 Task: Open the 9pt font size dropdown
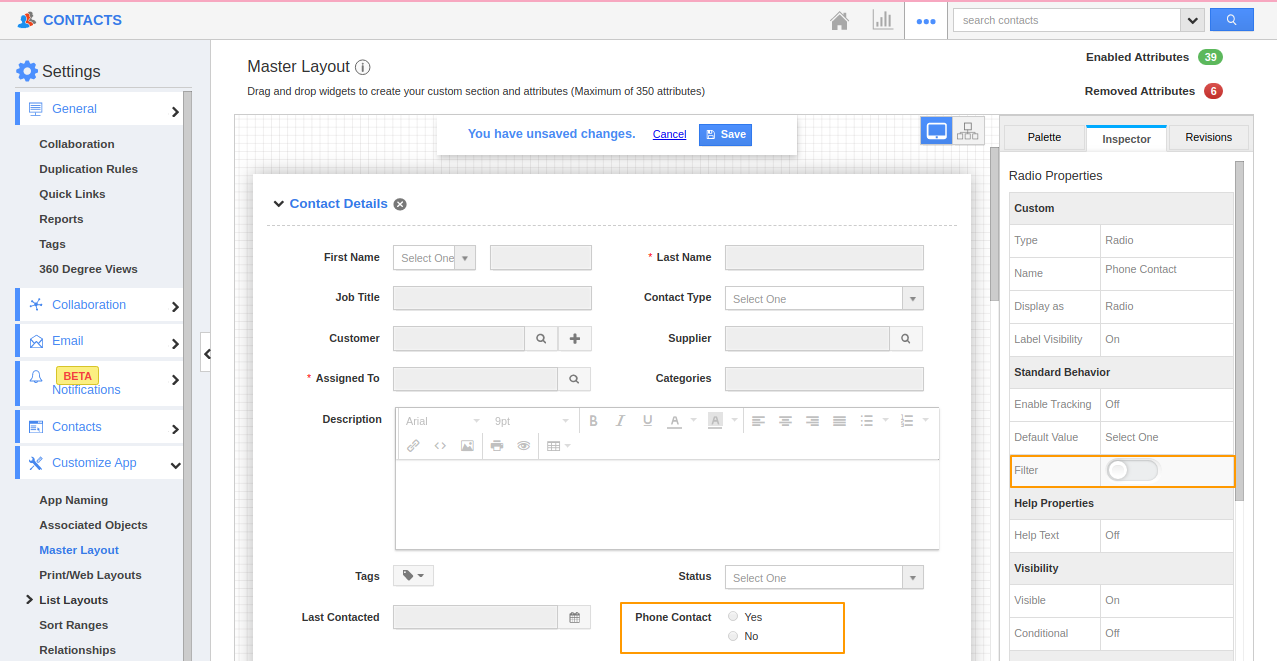[x=532, y=421]
